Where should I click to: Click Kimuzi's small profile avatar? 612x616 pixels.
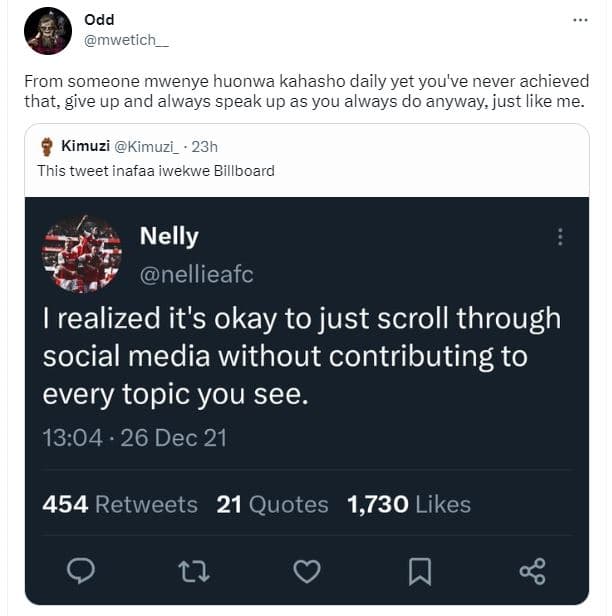pos(46,147)
